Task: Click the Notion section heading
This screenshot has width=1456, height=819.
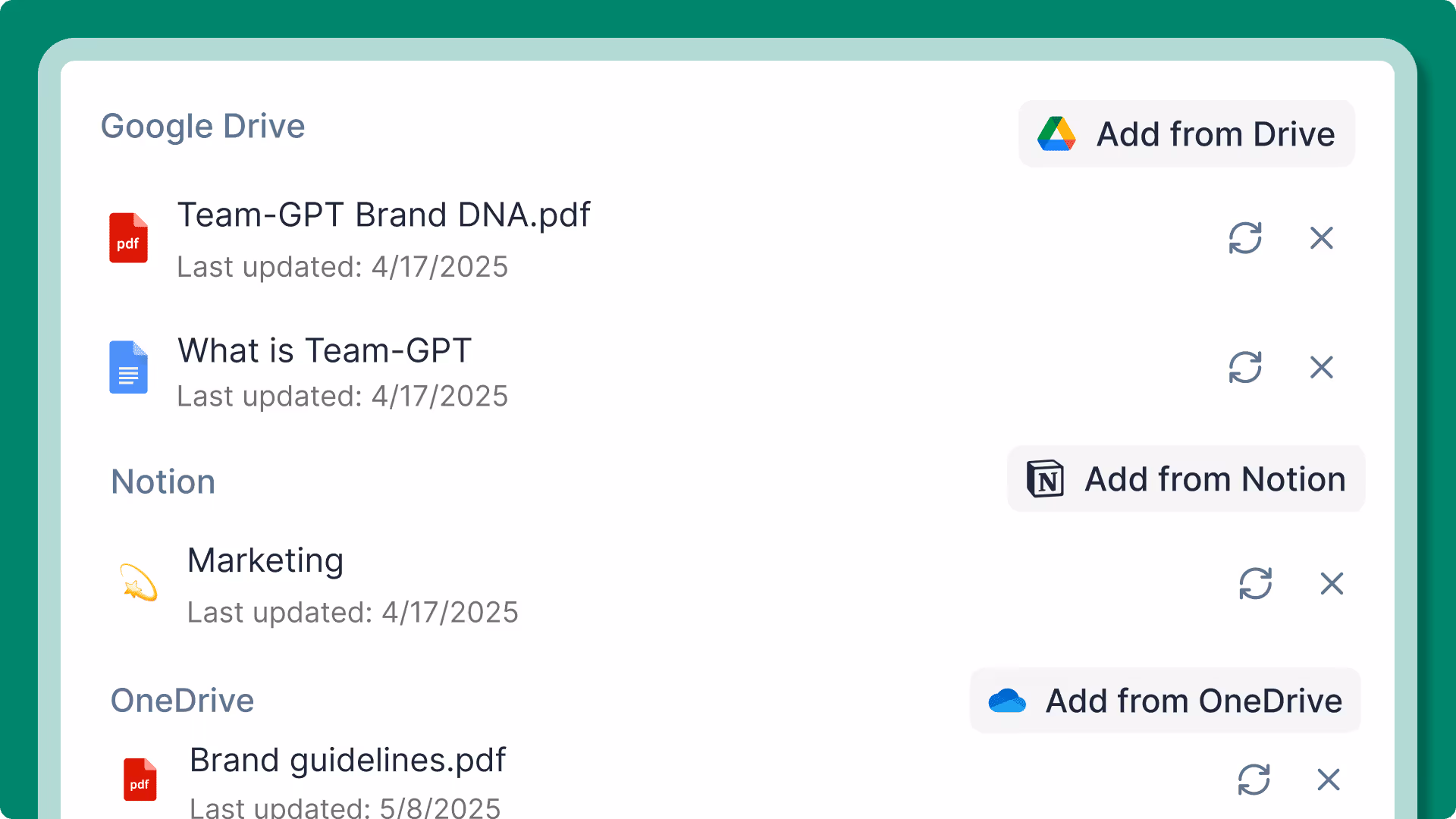Action: pos(163,482)
